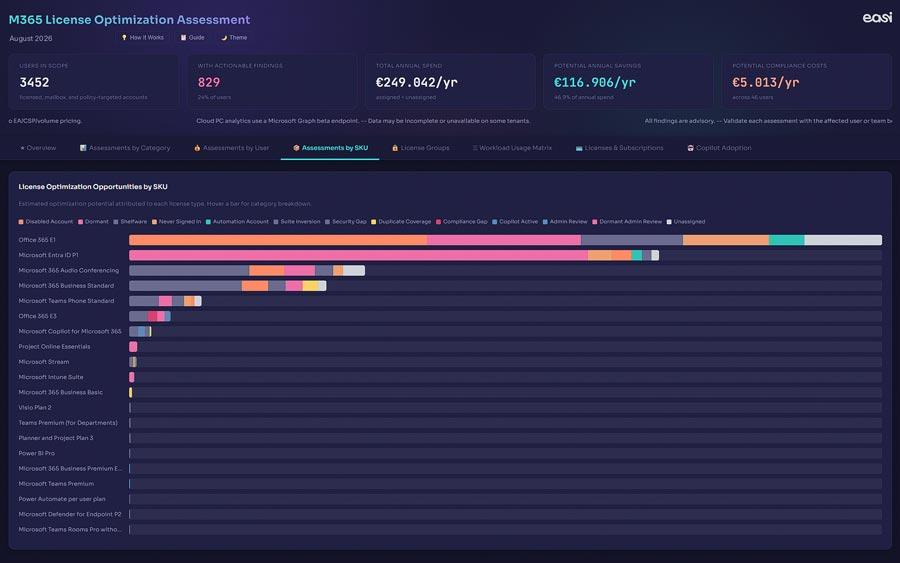900x563 pixels.
Task: Click the 'Microsoft Stream' row label
Action: (x=44, y=362)
